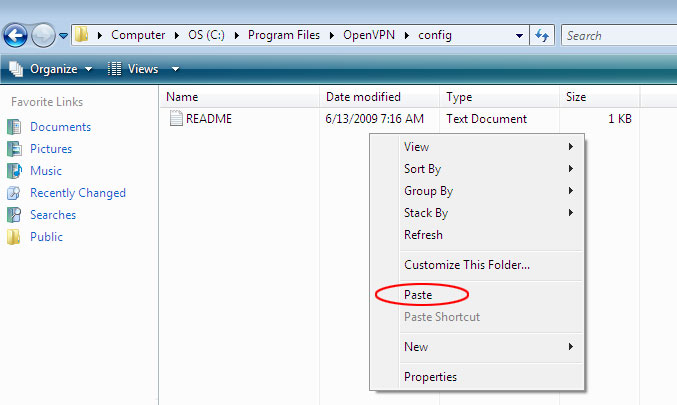Viewport: 677px width, 405px height.
Task: Click the Refresh icon beside address bar
Action: coord(542,35)
